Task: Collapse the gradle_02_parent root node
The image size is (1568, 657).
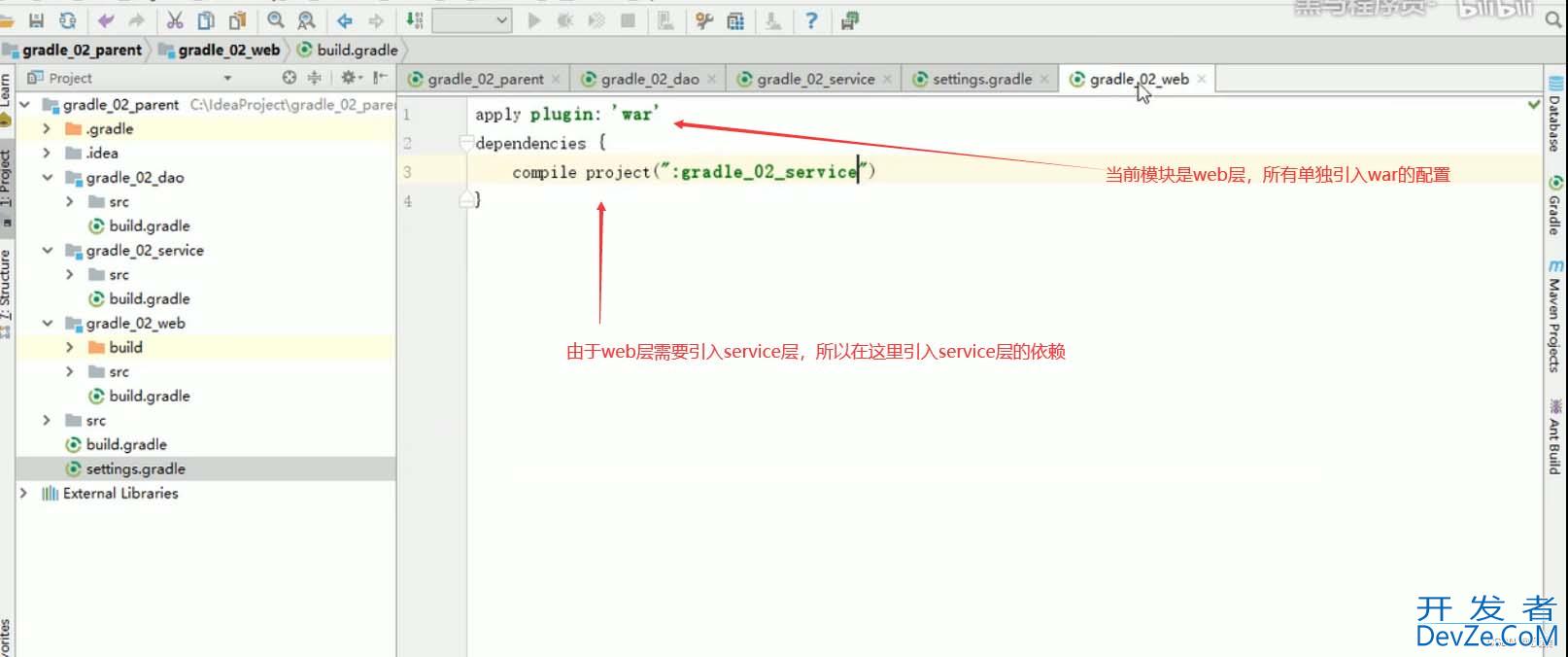Action: pyautogui.click(x=25, y=104)
